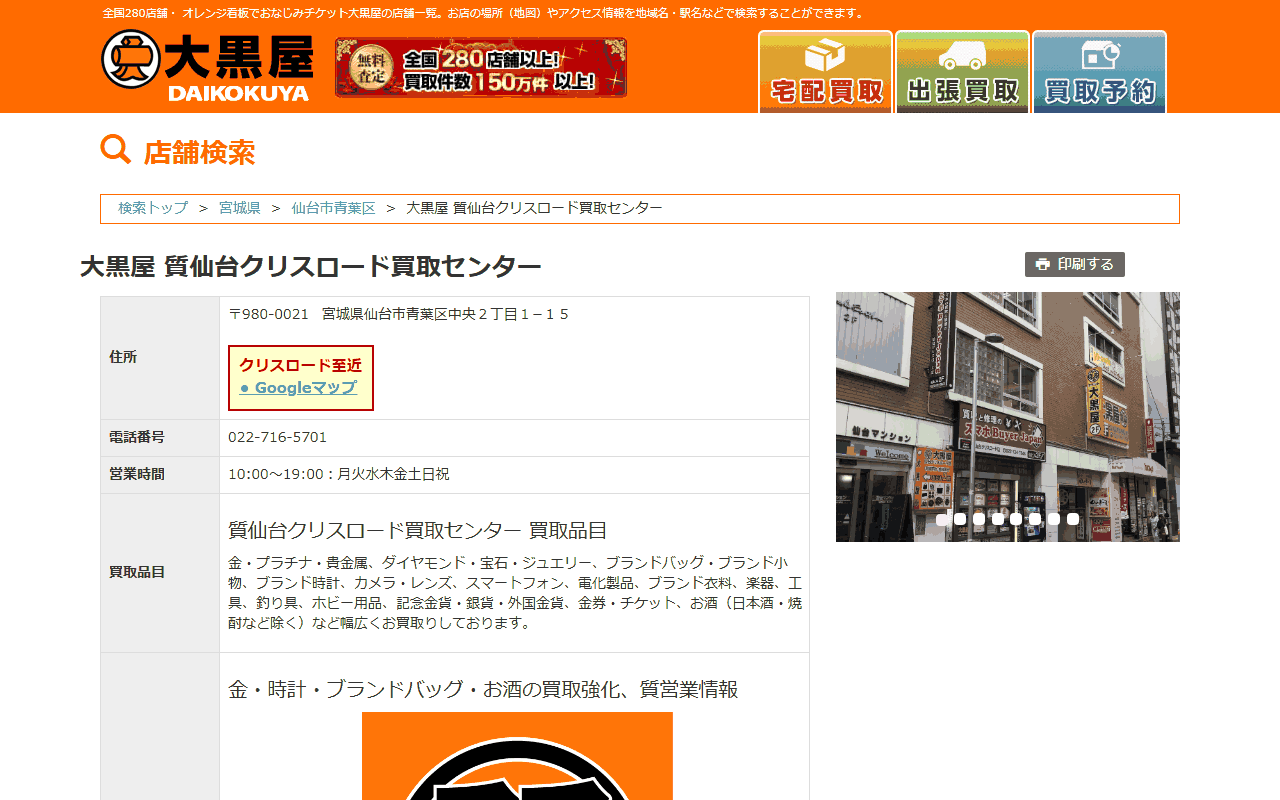Select the first storefront photo slider dot

[x=942, y=519]
